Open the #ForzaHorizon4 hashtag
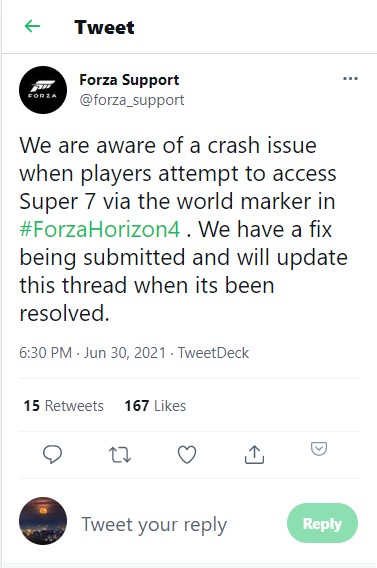Image resolution: width=377 pixels, height=568 pixels. (x=100, y=229)
